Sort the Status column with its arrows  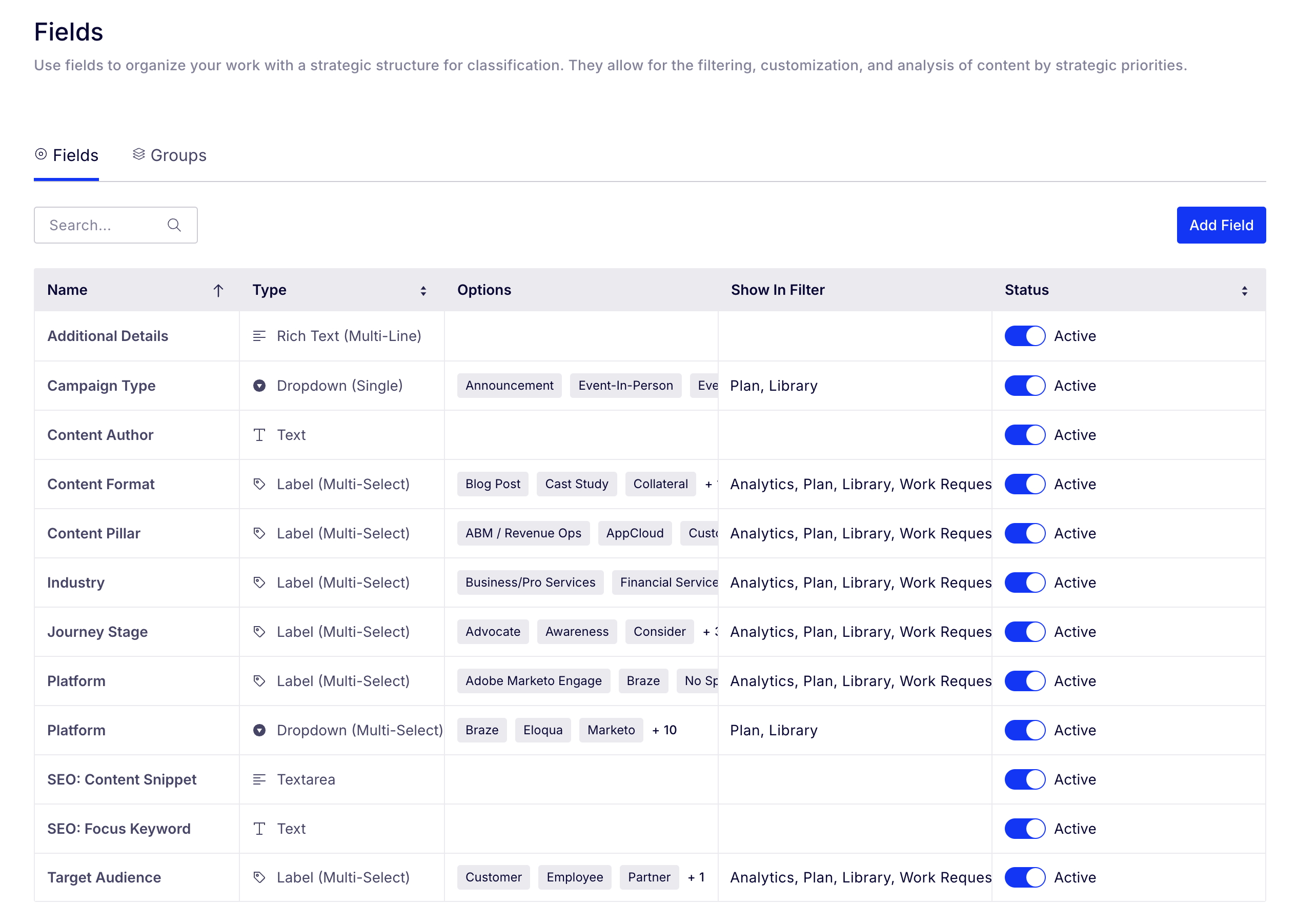click(x=1245, y=291)
